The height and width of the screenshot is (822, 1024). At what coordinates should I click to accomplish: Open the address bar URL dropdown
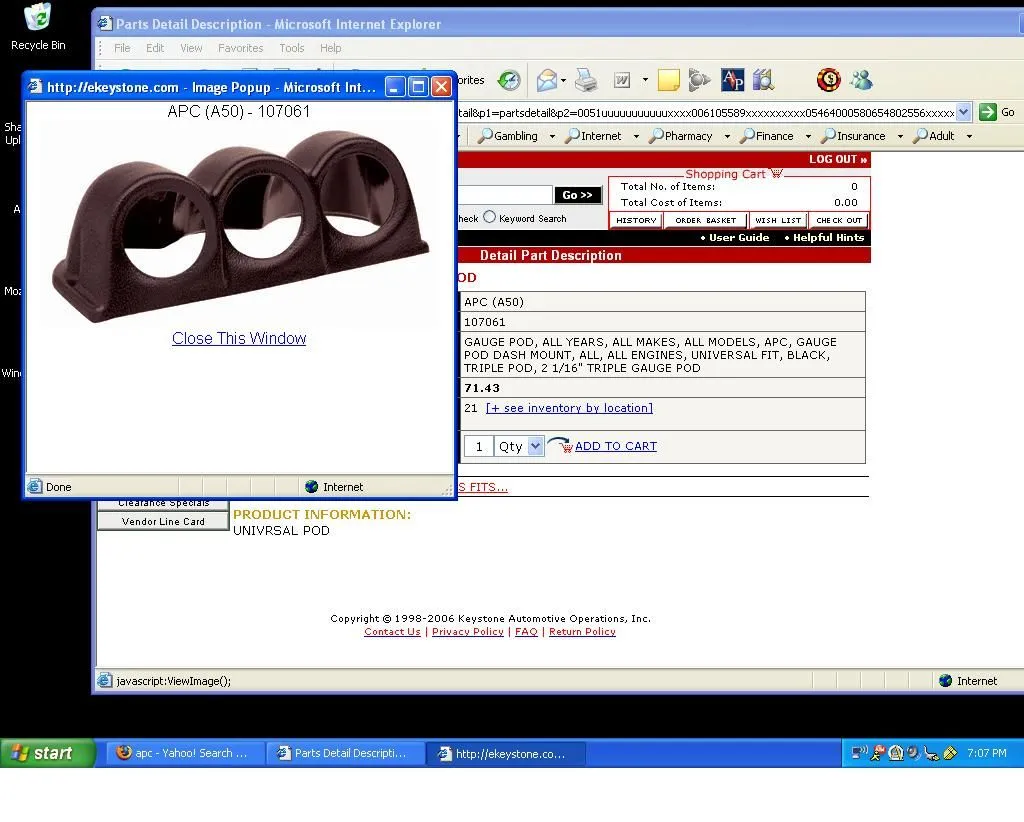point(963,112)
